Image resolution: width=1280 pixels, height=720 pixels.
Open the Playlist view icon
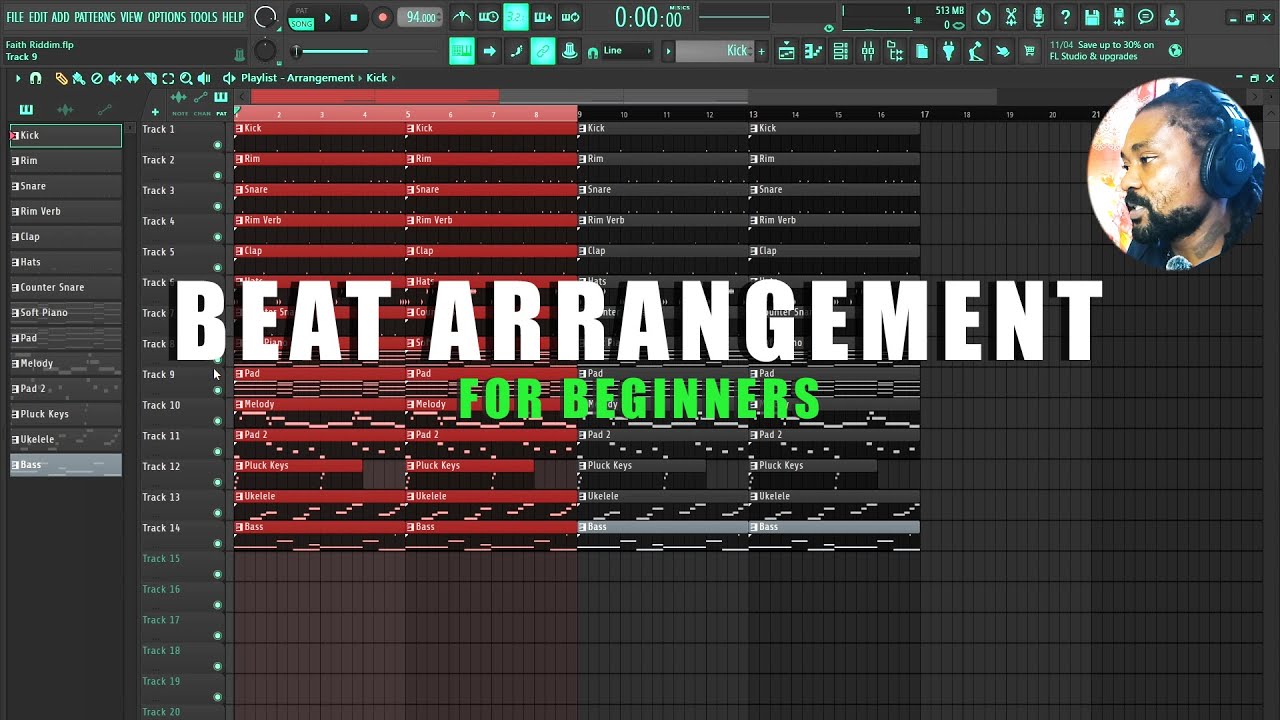click(x=787, y=51)
